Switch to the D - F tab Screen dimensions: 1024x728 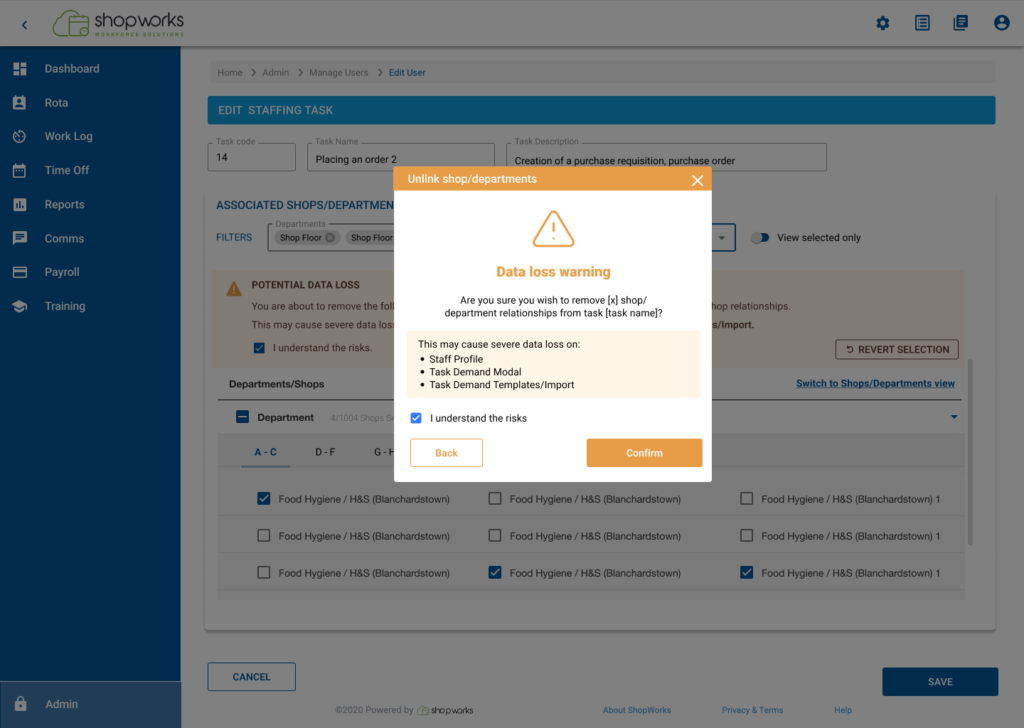click(x=325, y=452)
